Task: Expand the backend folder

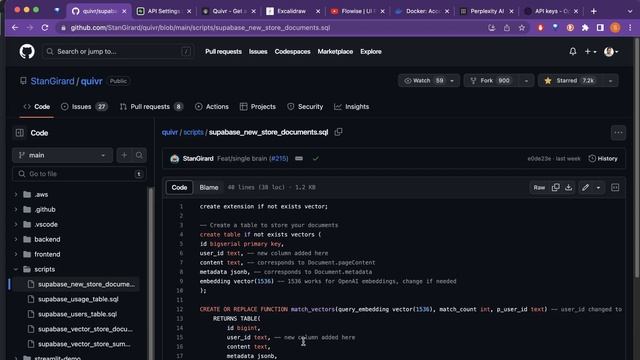Action: click(x=16, y=239)
